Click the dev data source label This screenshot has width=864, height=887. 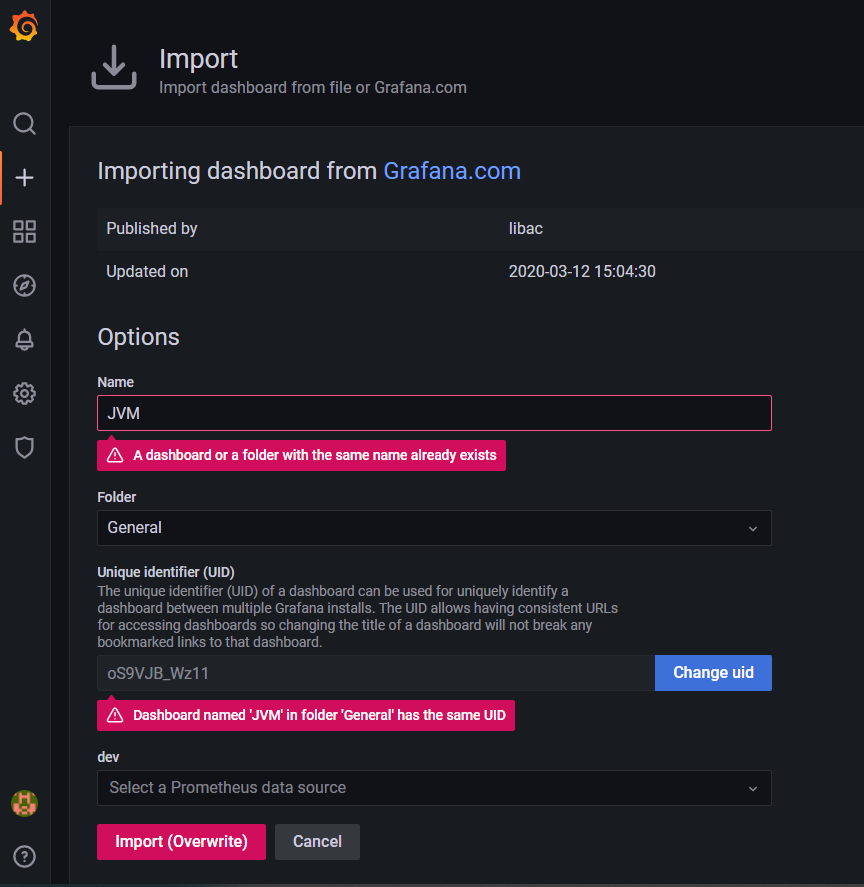click(x=108, y=757)
